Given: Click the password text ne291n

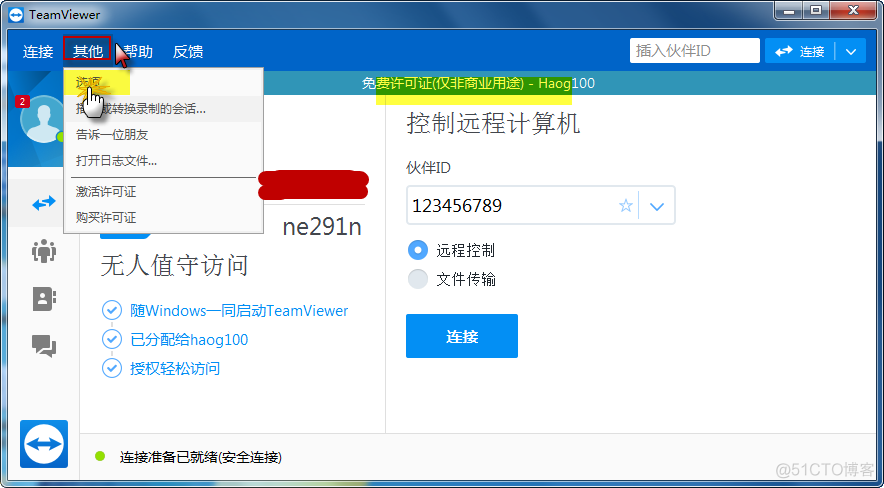Looking at the screenshot, I should click(x=322, y=227).
